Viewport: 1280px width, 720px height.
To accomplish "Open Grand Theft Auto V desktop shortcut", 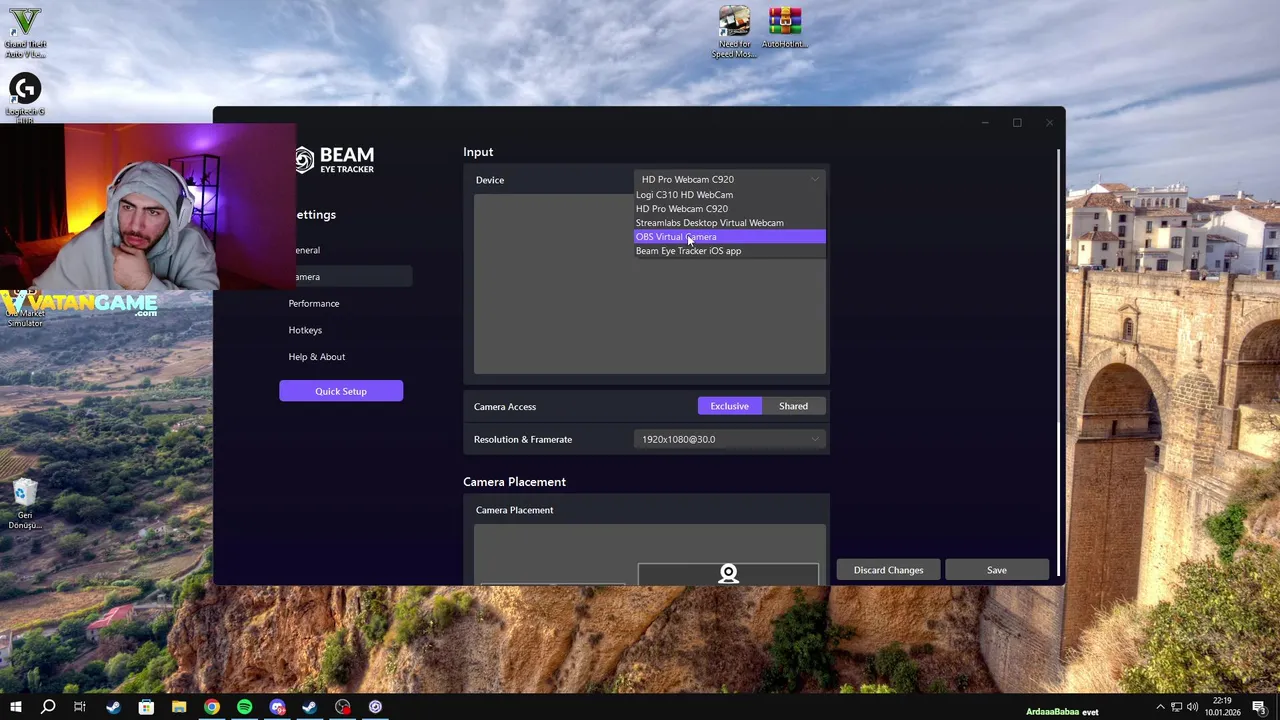I will pos(25,33).
